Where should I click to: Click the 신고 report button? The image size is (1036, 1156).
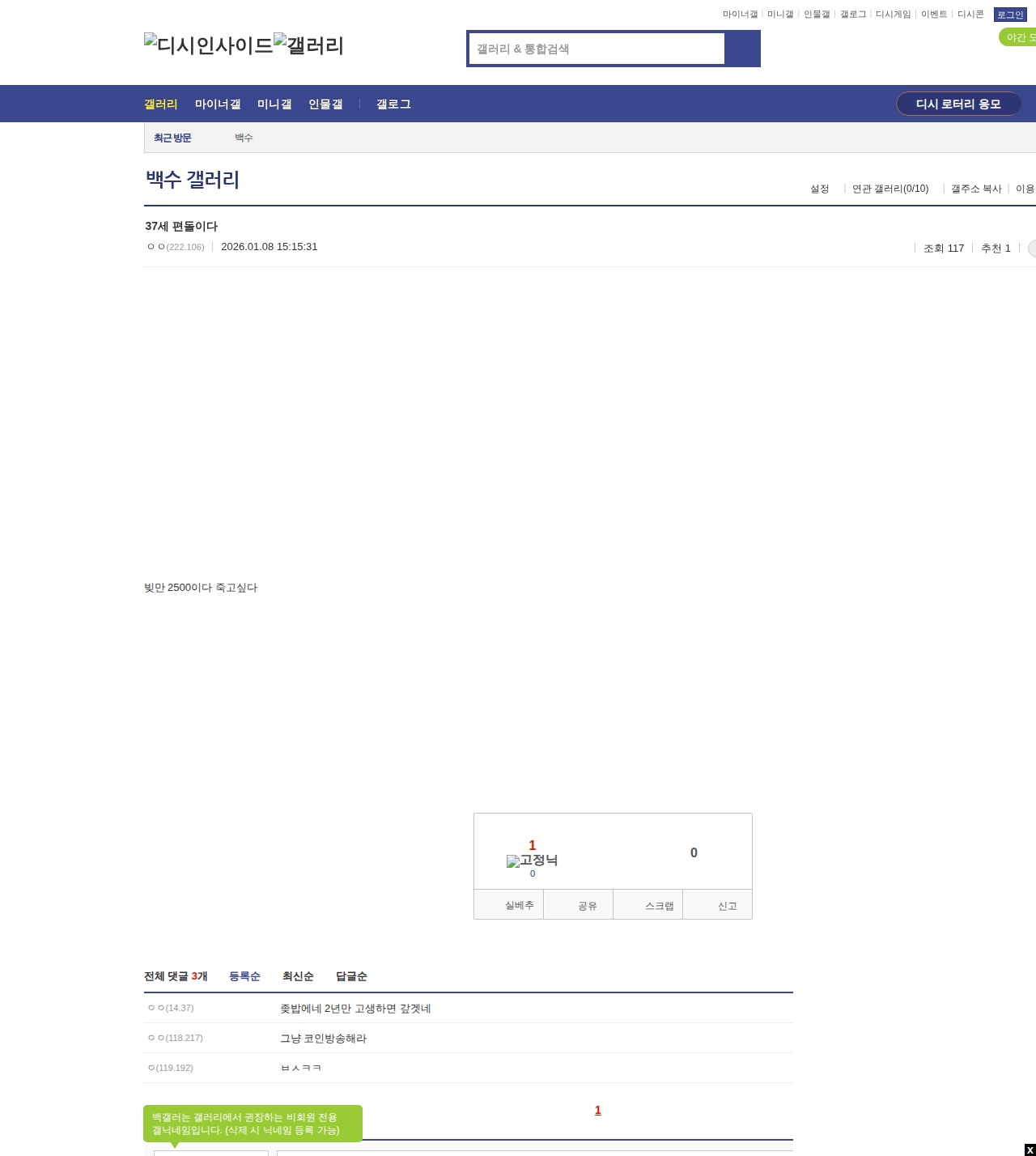tap(717, 905)
